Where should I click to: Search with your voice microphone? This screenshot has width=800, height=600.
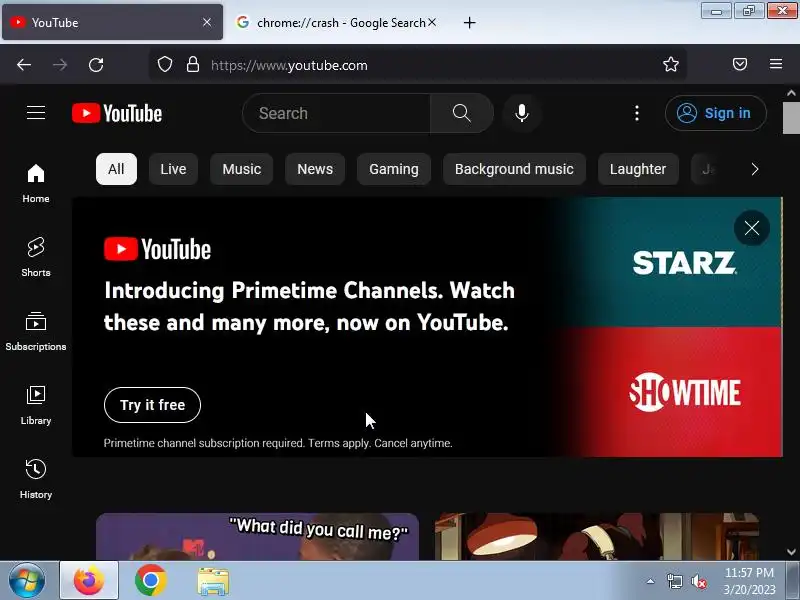tap(521, 113)
